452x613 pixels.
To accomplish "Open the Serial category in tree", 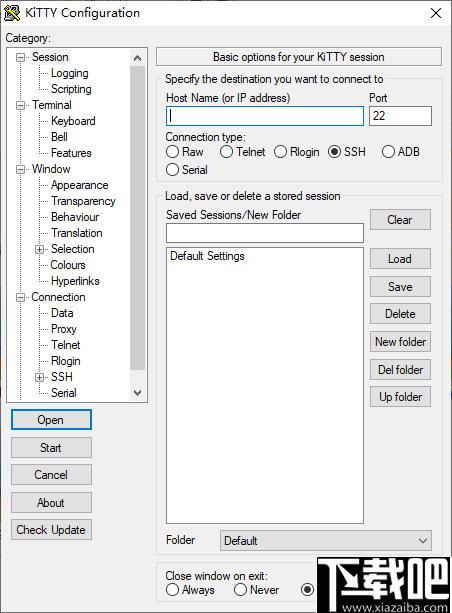I will (64, 393).
